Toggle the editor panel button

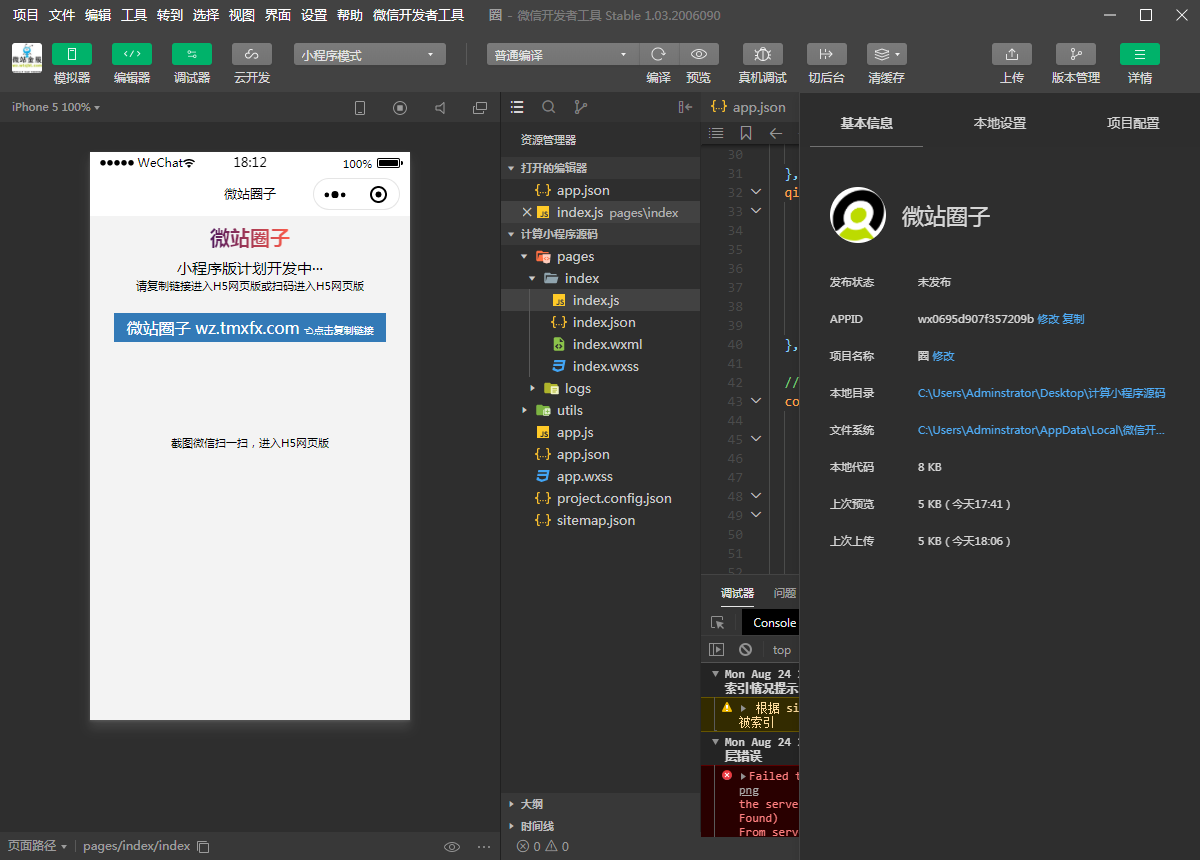pyautogui.click(x=131, y=54)
